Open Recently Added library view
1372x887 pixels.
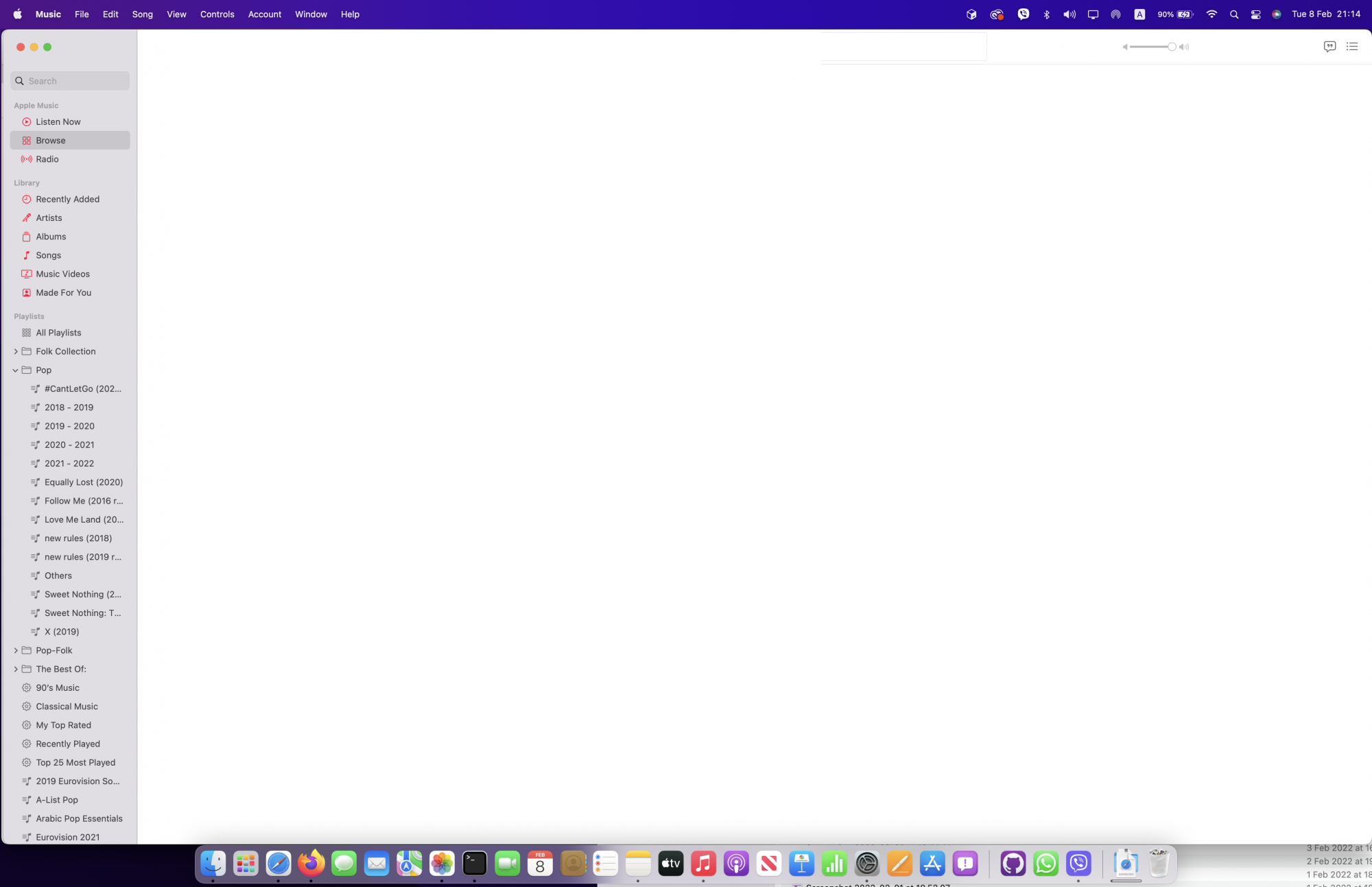tap(67, 199)
